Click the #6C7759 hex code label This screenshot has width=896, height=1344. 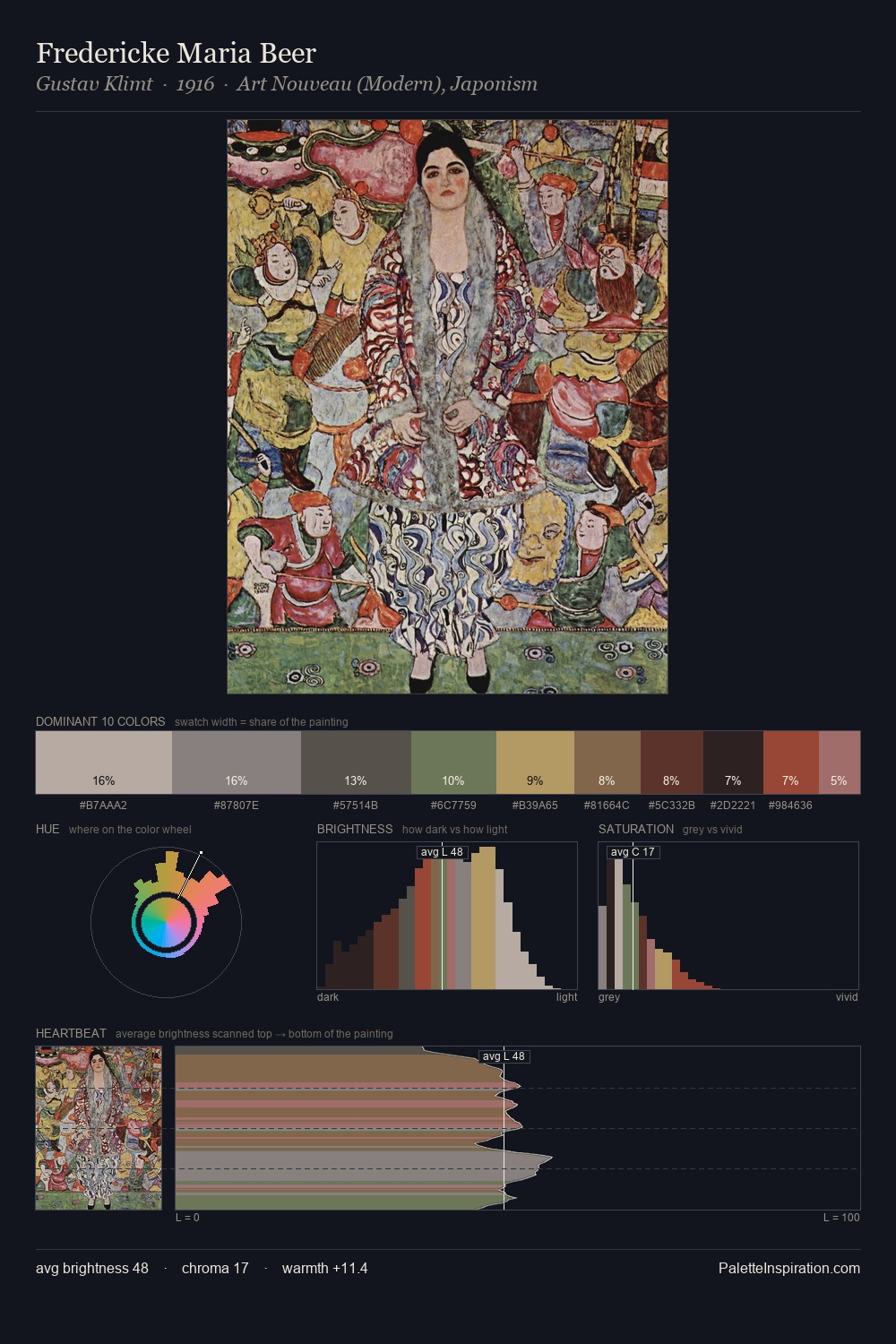pos(453,806)
